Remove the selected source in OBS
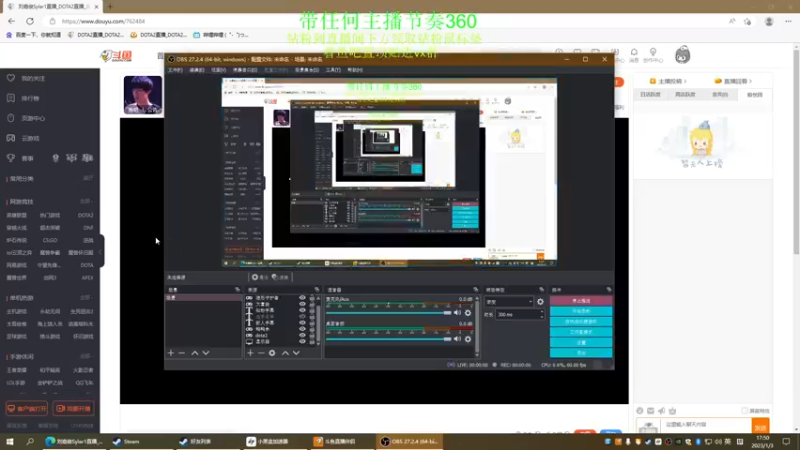800x450 pixels. [x=261, y=353]
